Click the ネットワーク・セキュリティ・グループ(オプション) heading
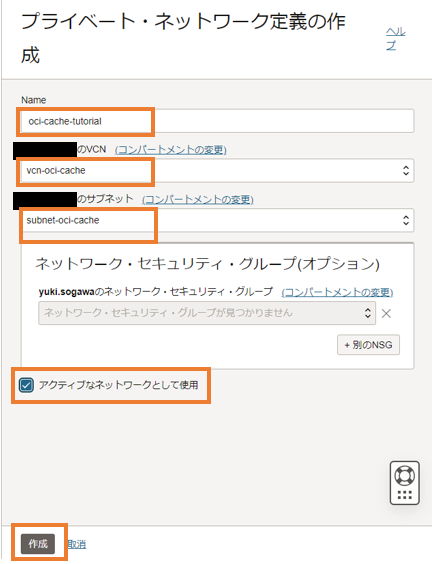 (x=207, y=264)
